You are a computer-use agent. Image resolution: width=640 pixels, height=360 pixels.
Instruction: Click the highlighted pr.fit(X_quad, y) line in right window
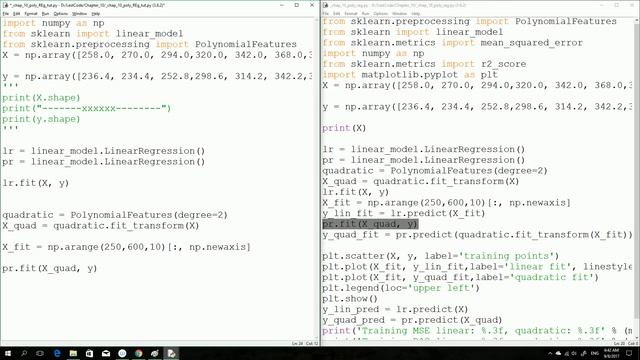[370, 224]
